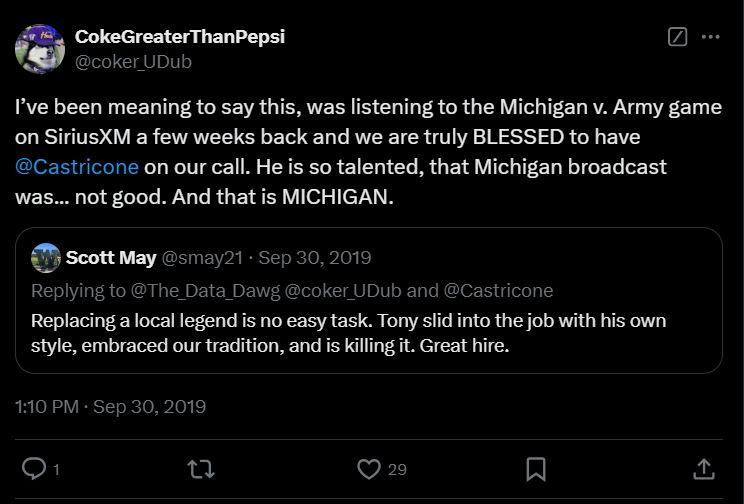Bookmark this tweet

536,468
